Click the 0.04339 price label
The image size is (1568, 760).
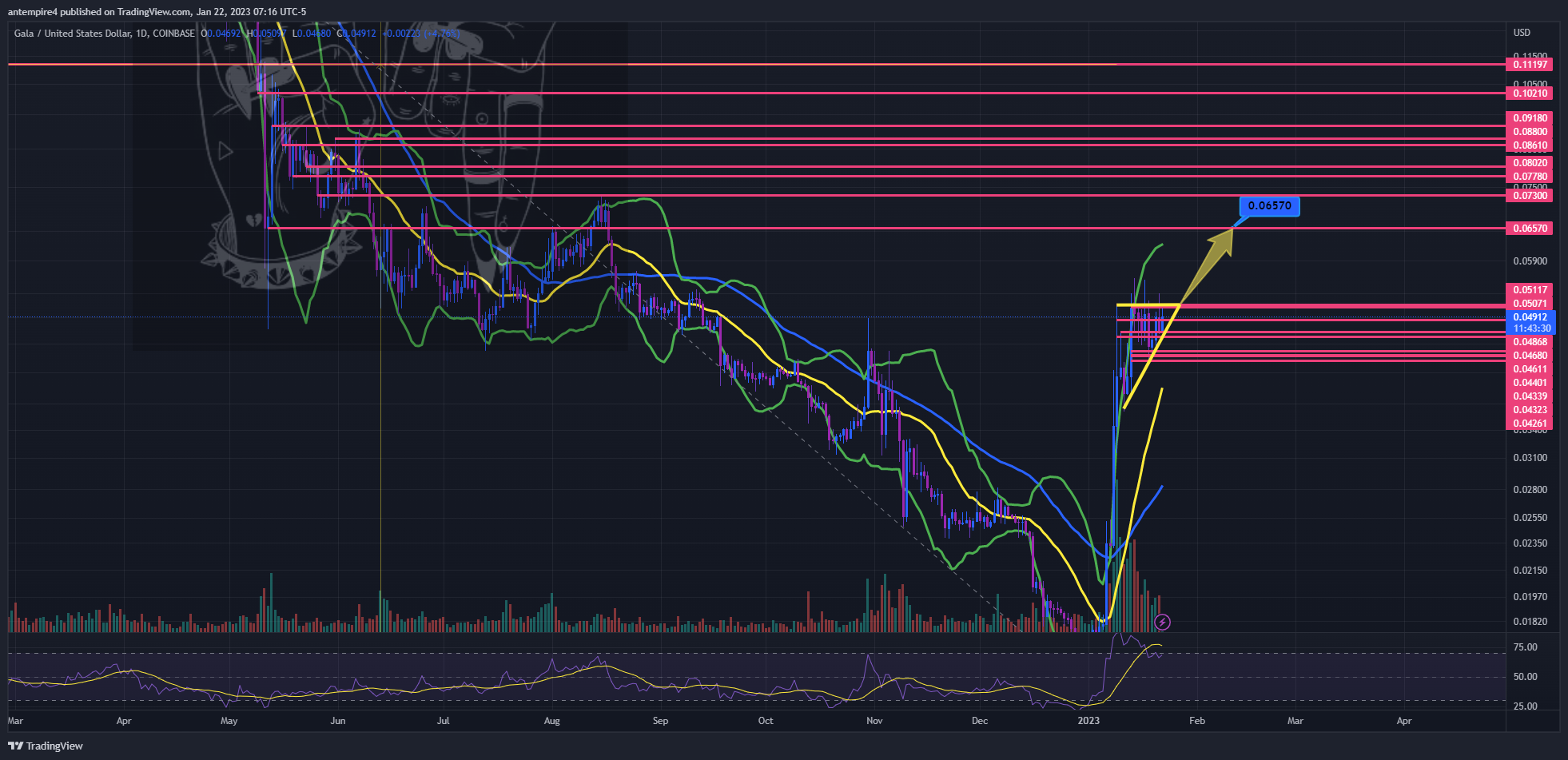click(x=1530, y=396)
